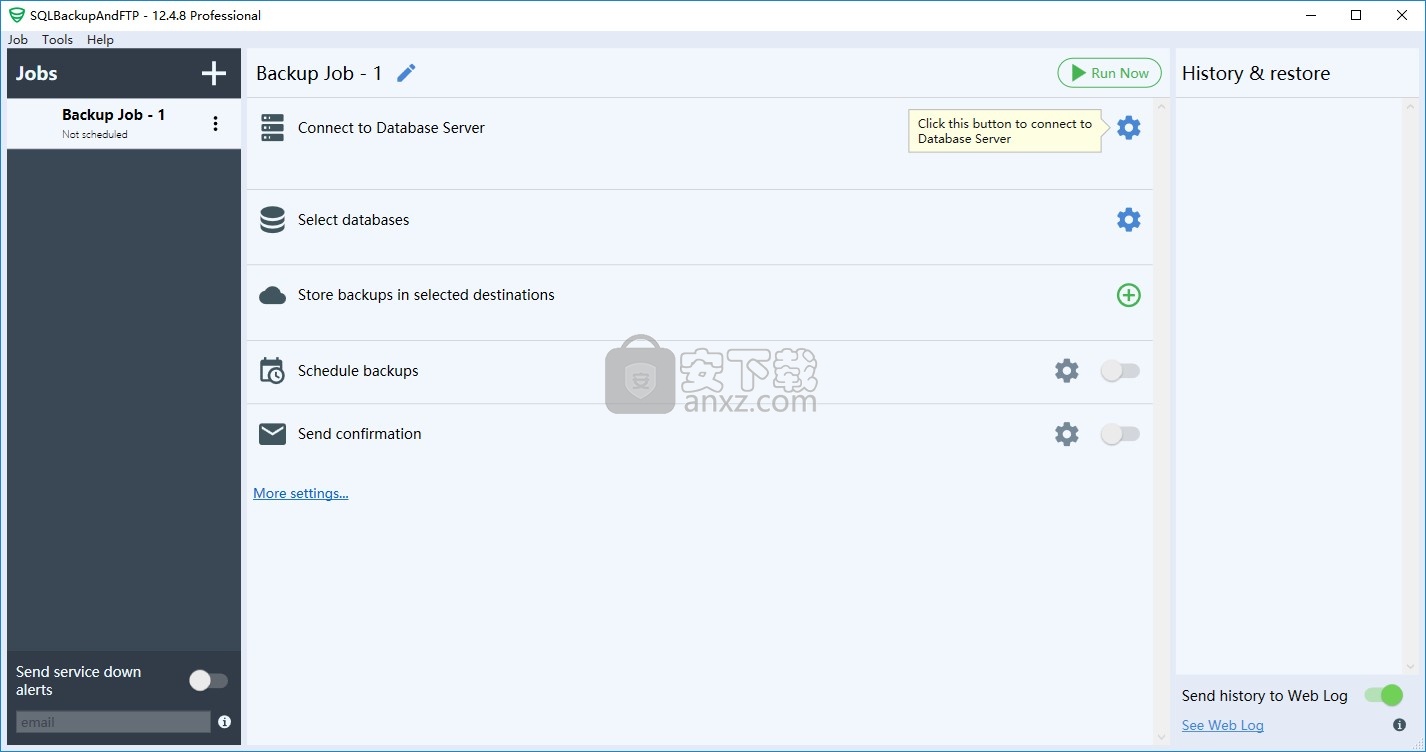1426x752 pixels.
Task: Click the History & restore heading
Action: click(1256, 73)
